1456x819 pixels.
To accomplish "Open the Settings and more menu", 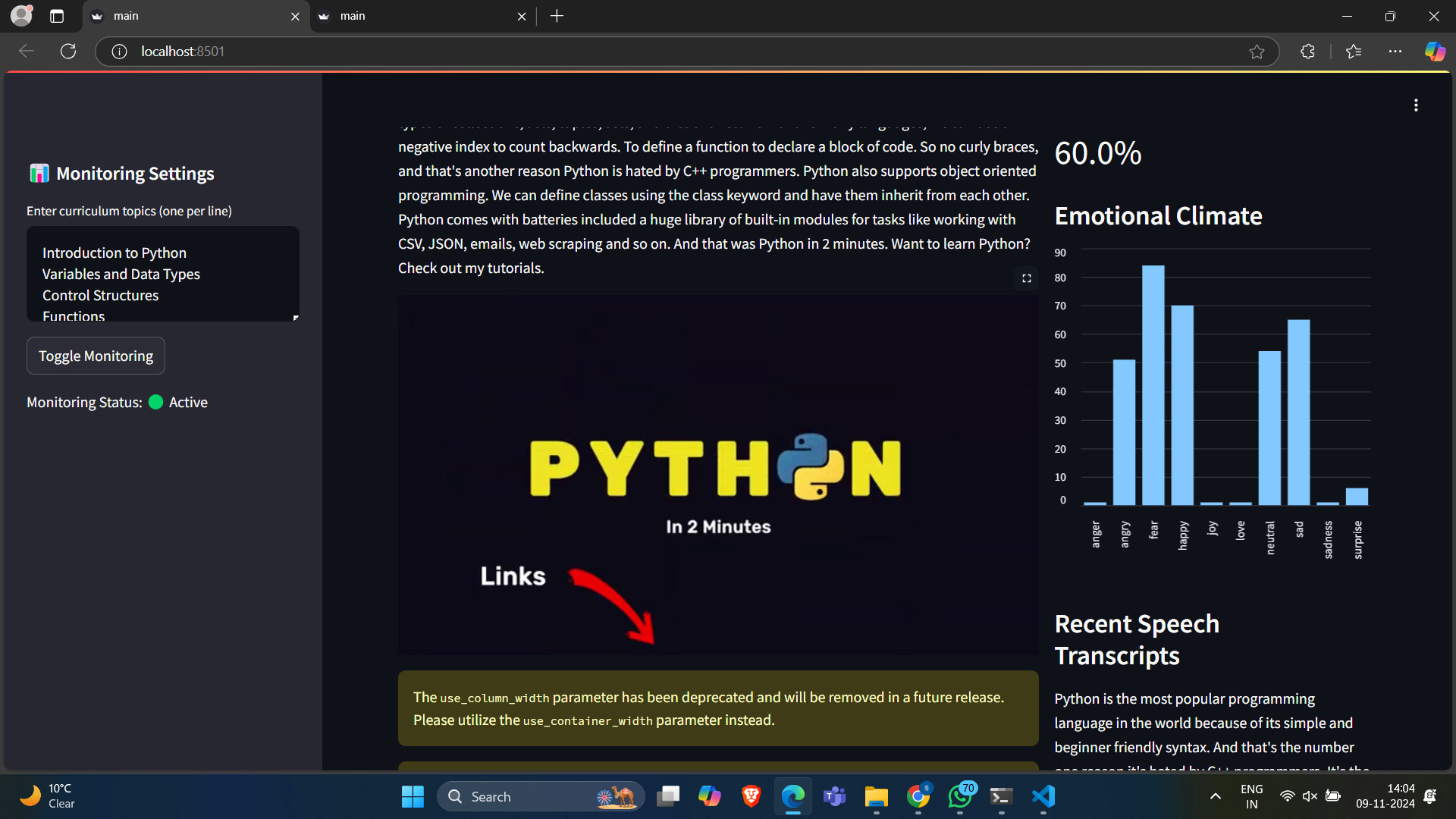I will coord(1397,52).
